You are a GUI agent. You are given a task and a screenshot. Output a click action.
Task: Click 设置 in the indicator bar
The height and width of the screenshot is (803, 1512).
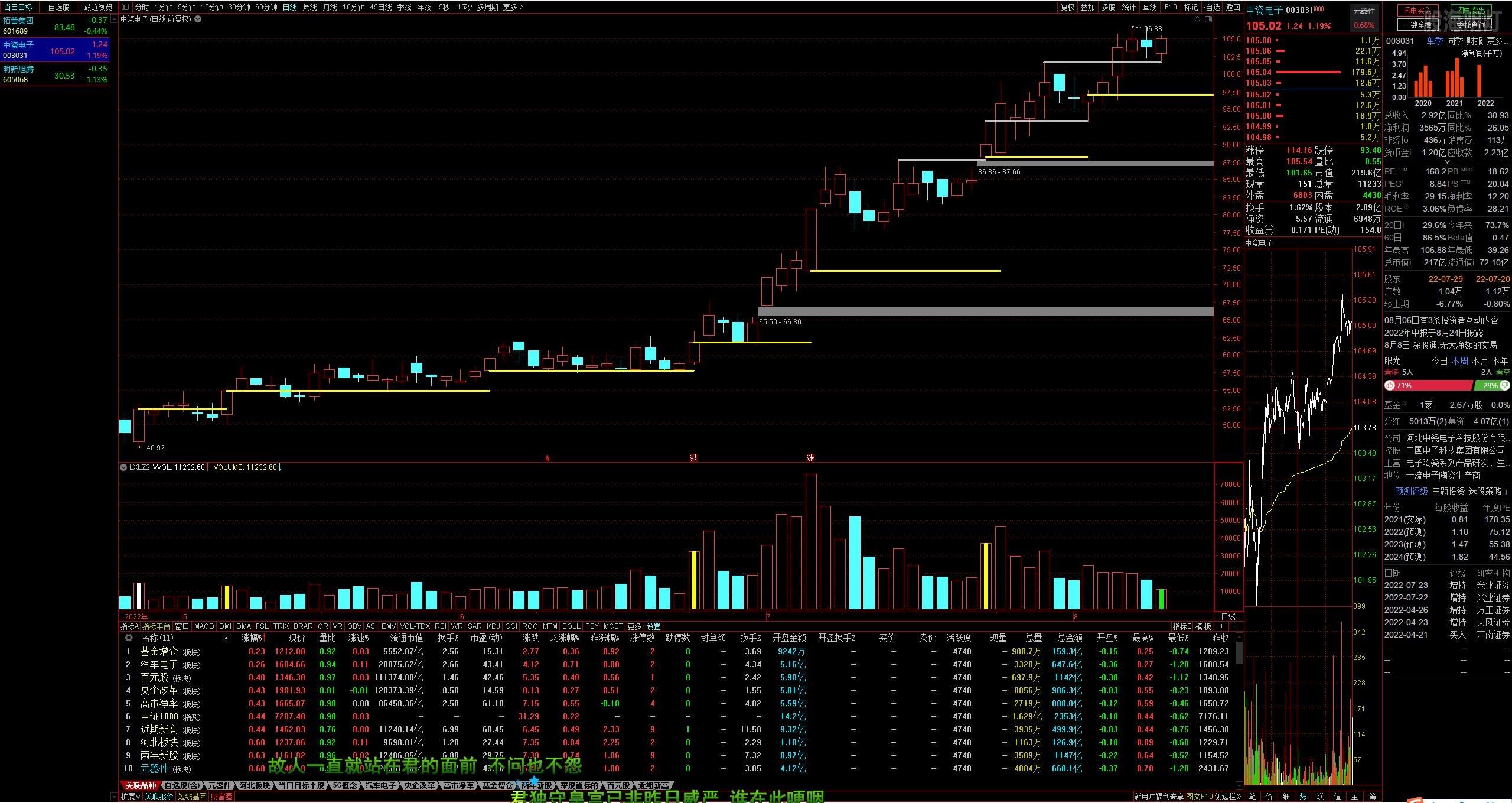pos(653,626)
